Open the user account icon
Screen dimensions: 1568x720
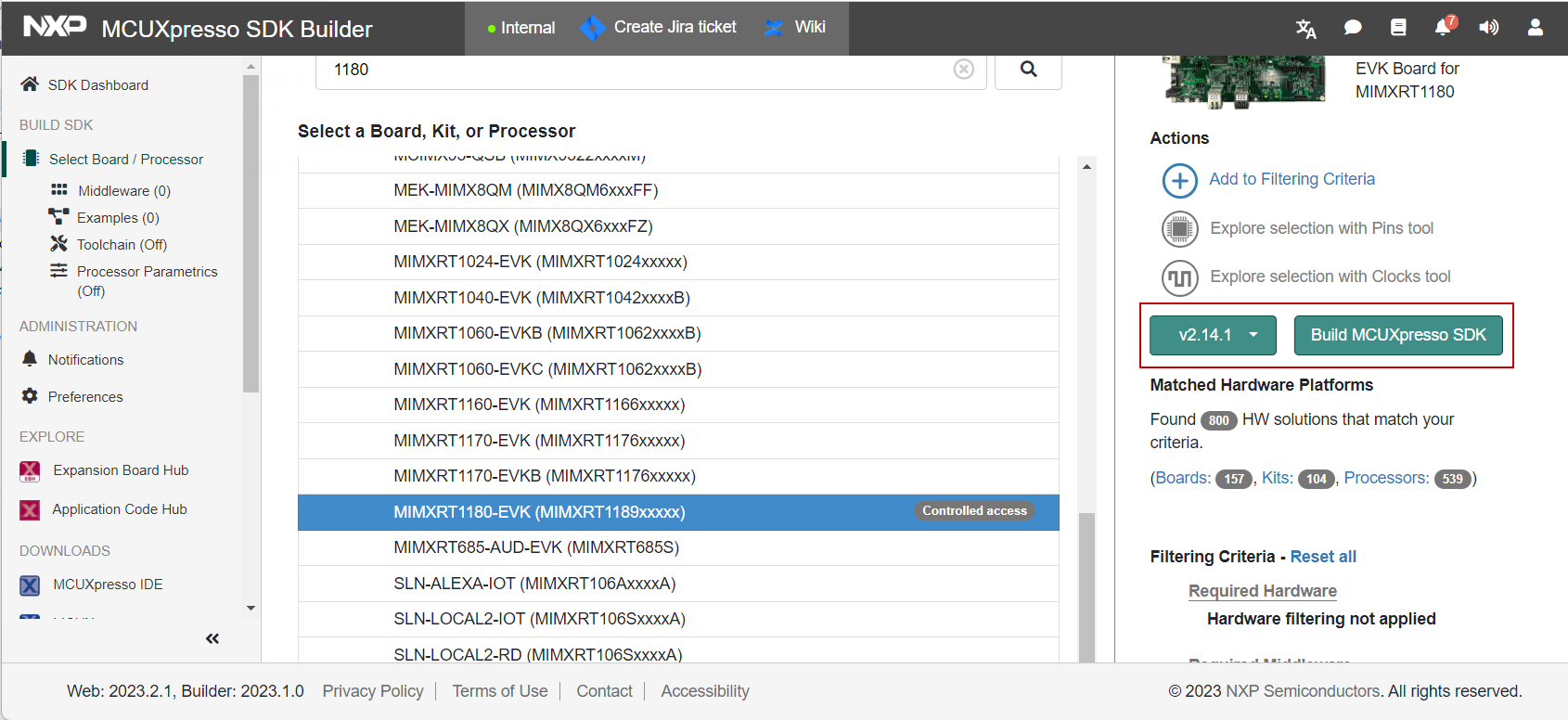1536,28
